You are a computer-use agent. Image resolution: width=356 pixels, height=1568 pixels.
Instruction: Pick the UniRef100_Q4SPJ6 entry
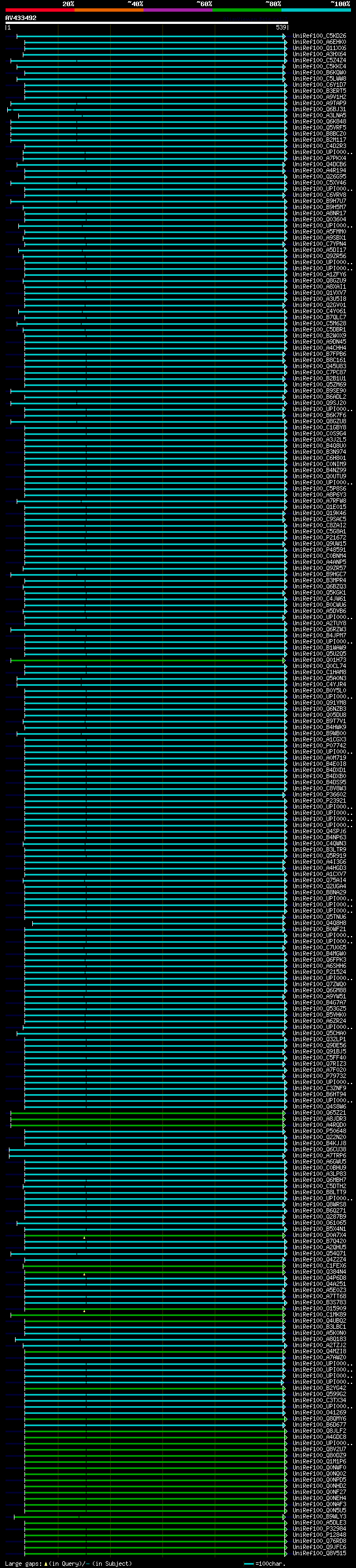click(319, 831)
